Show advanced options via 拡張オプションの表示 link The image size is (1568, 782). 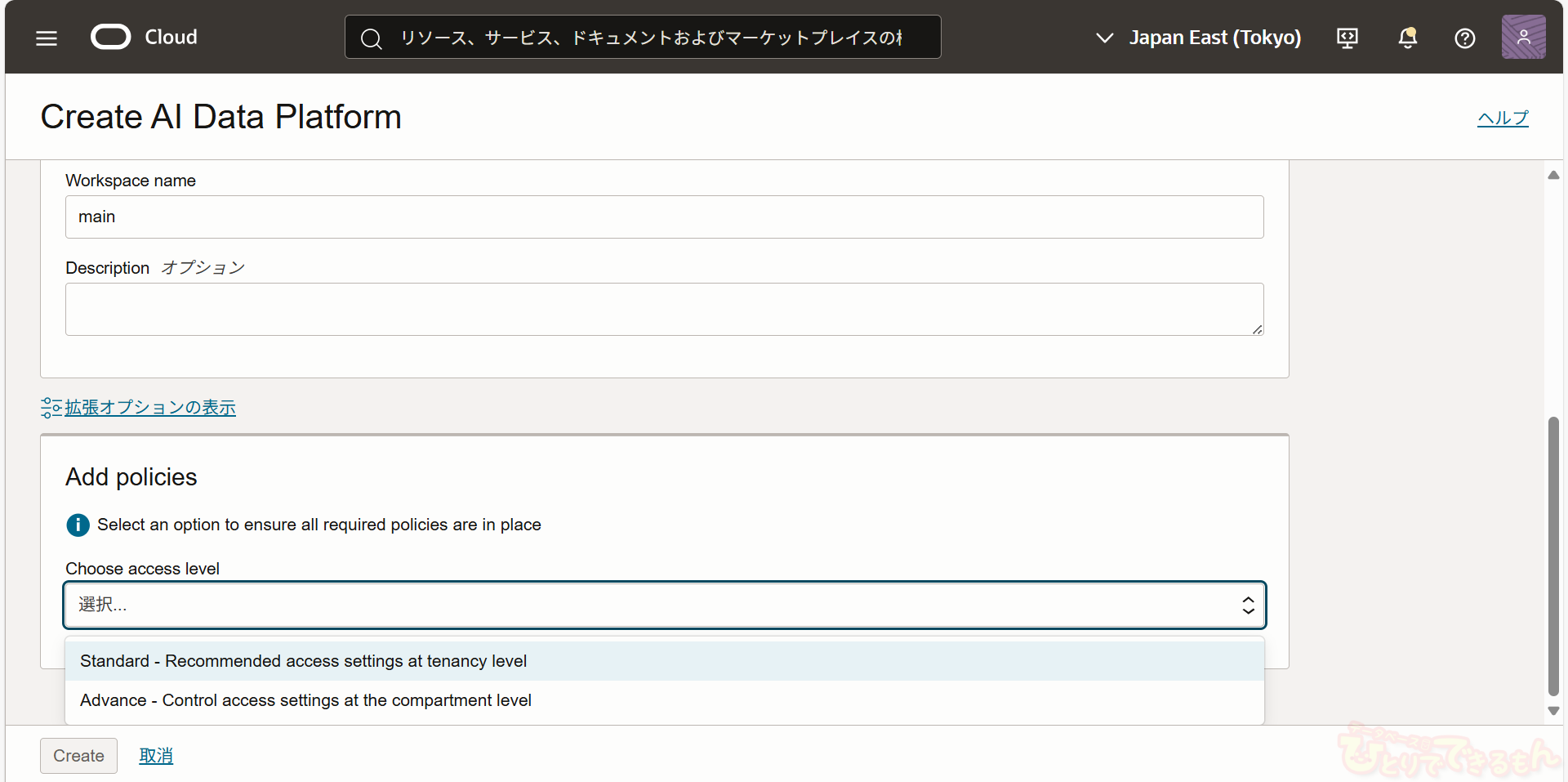150,407
